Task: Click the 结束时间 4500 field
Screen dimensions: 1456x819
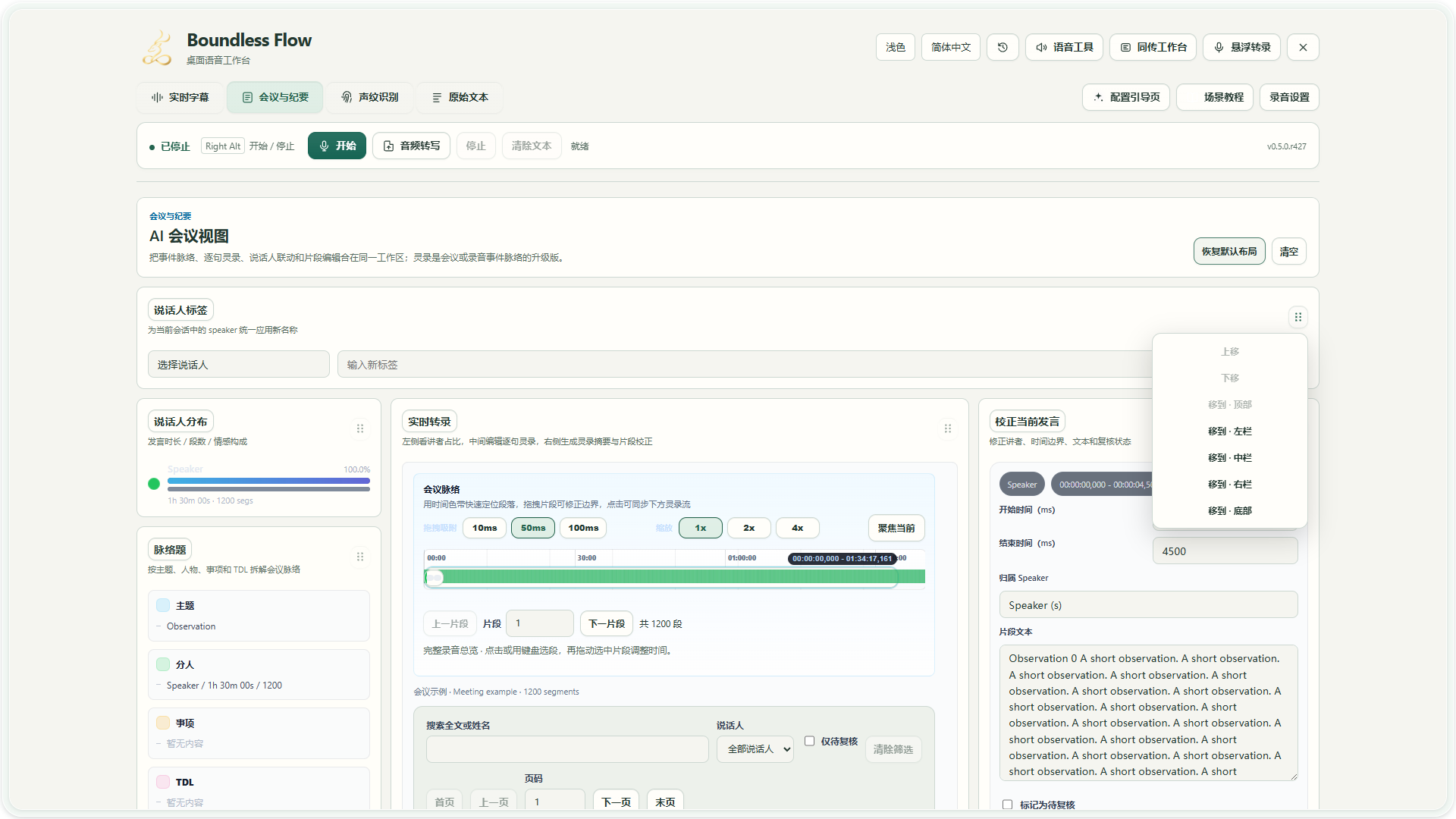Action: coord(1225,551)
